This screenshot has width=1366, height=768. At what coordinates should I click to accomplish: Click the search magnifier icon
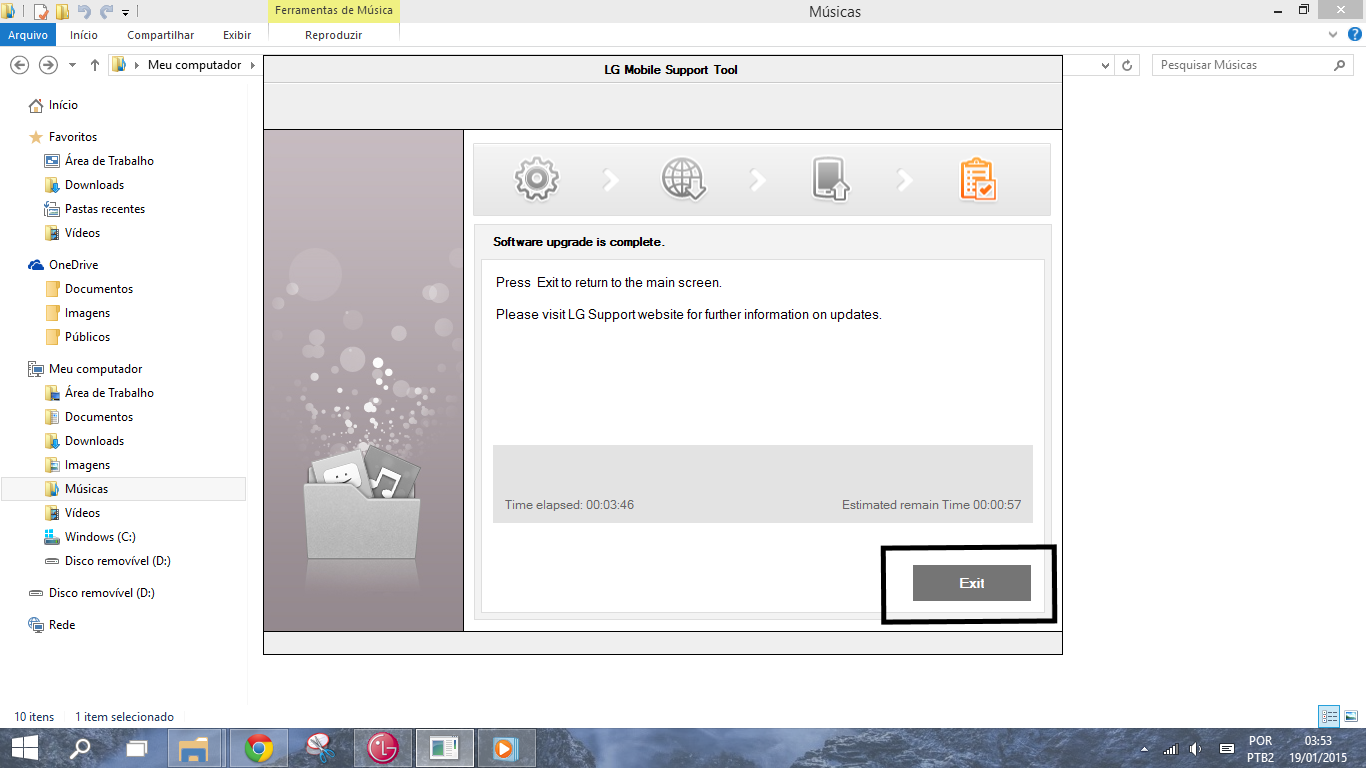[1340, 65]
